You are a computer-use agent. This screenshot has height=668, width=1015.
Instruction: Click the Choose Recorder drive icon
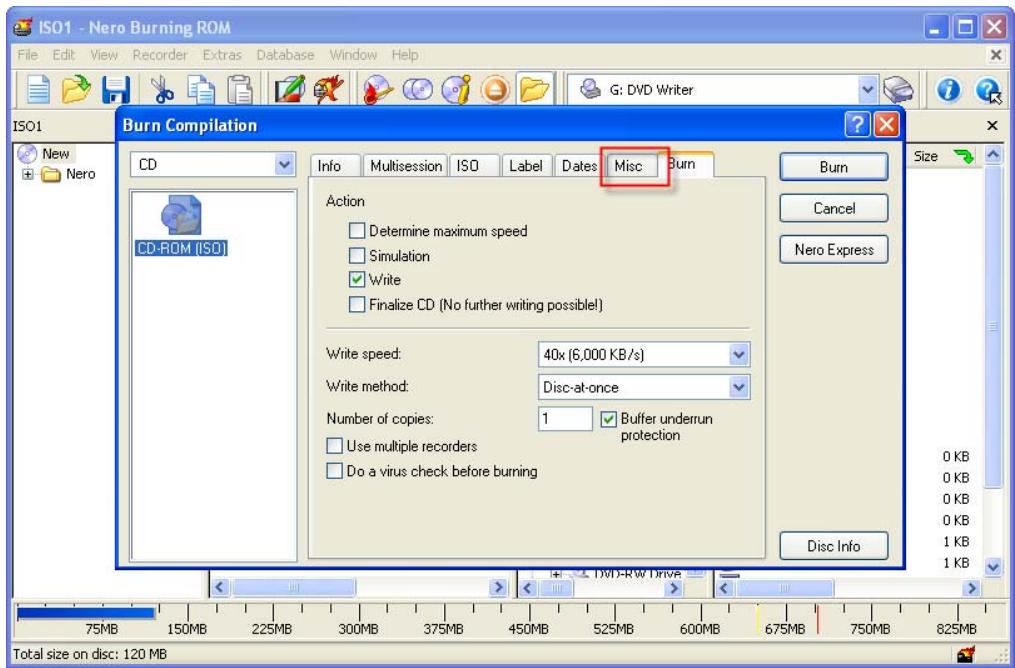898,90
